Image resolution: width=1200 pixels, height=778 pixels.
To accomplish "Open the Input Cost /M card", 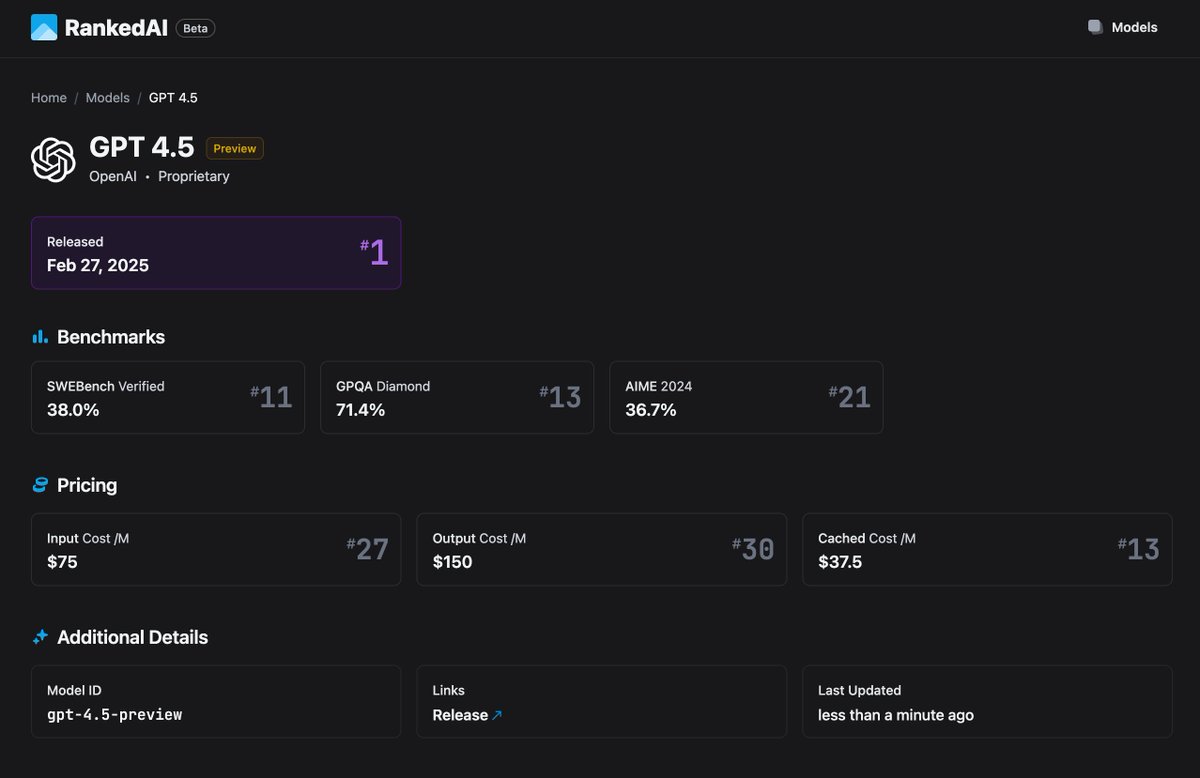I will click(216, 550).
